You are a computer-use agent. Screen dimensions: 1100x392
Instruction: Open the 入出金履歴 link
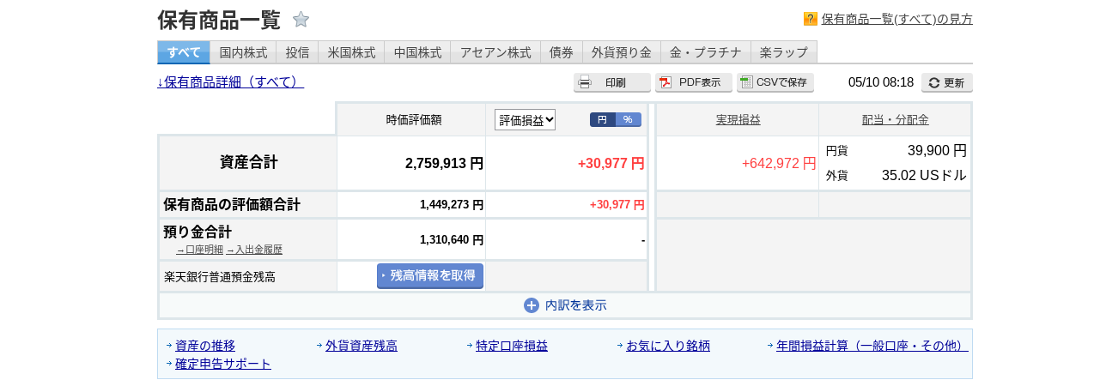254,250
